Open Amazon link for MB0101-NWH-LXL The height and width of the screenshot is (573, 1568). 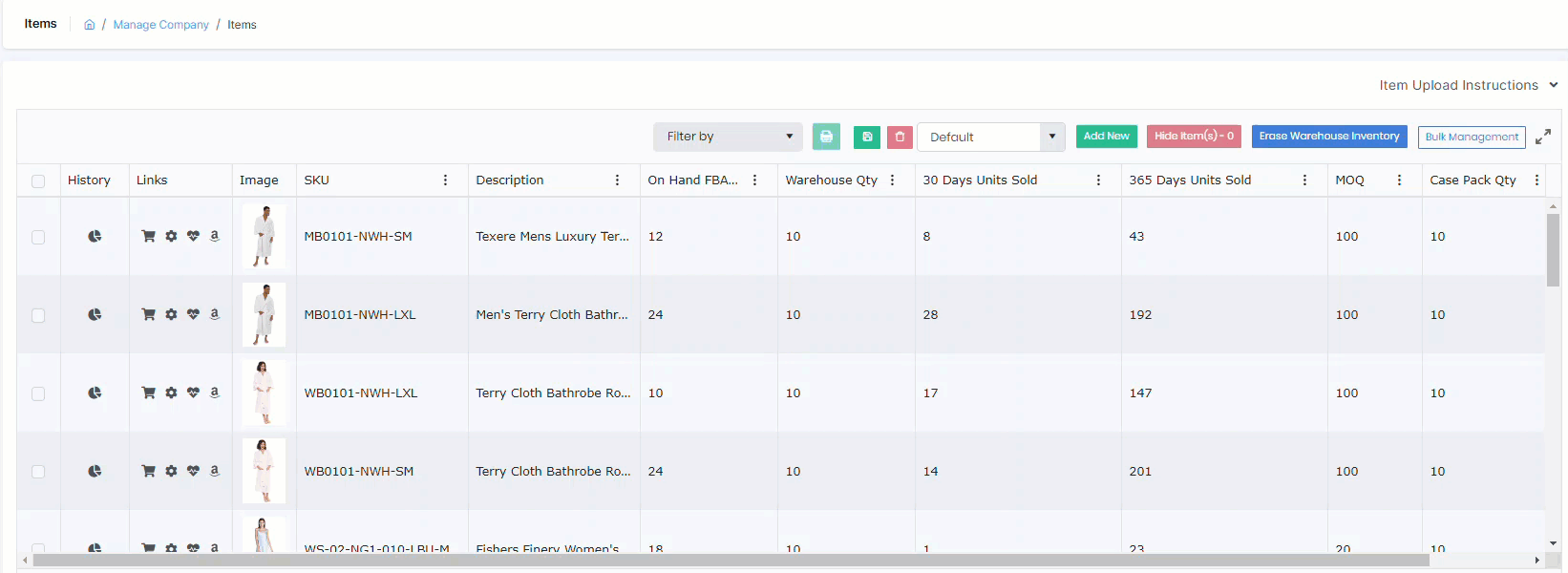coord(214,314)
